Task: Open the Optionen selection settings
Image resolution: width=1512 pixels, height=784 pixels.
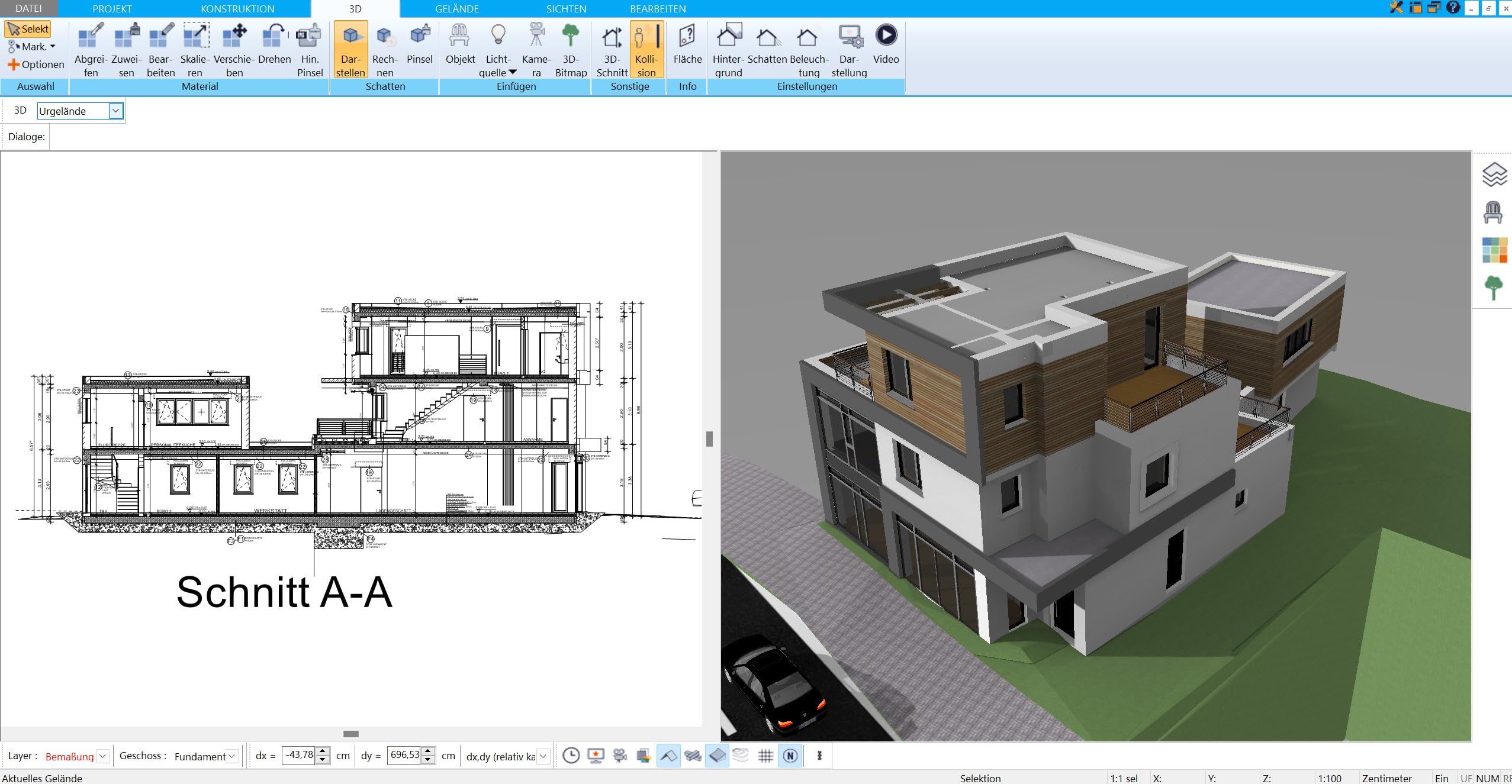Action: (x=36, y=64)
